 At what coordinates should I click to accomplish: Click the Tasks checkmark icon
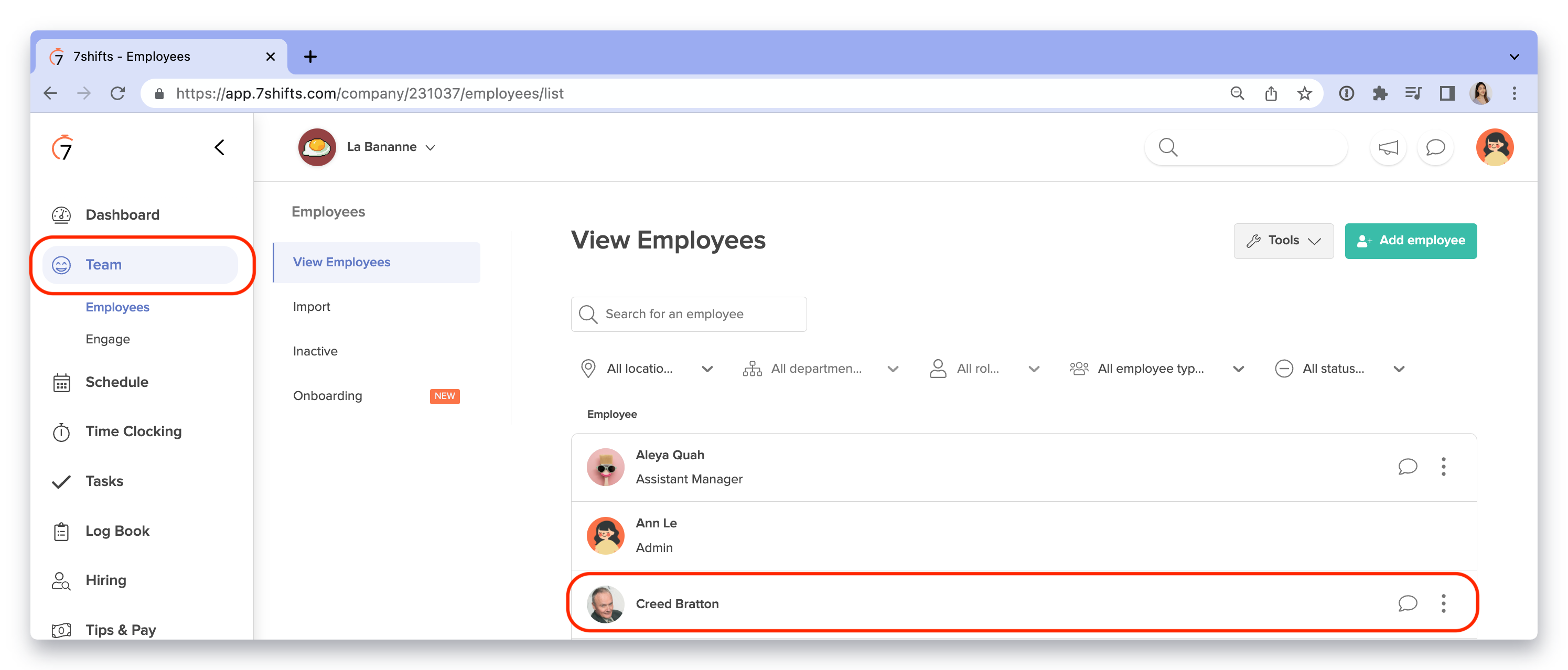61,481
